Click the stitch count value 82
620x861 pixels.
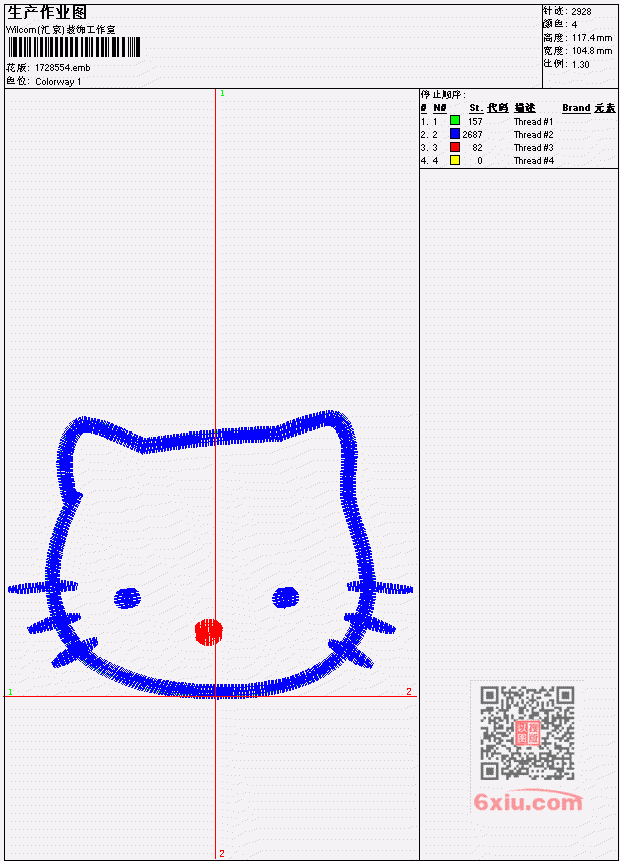click(x=477, y=148)
